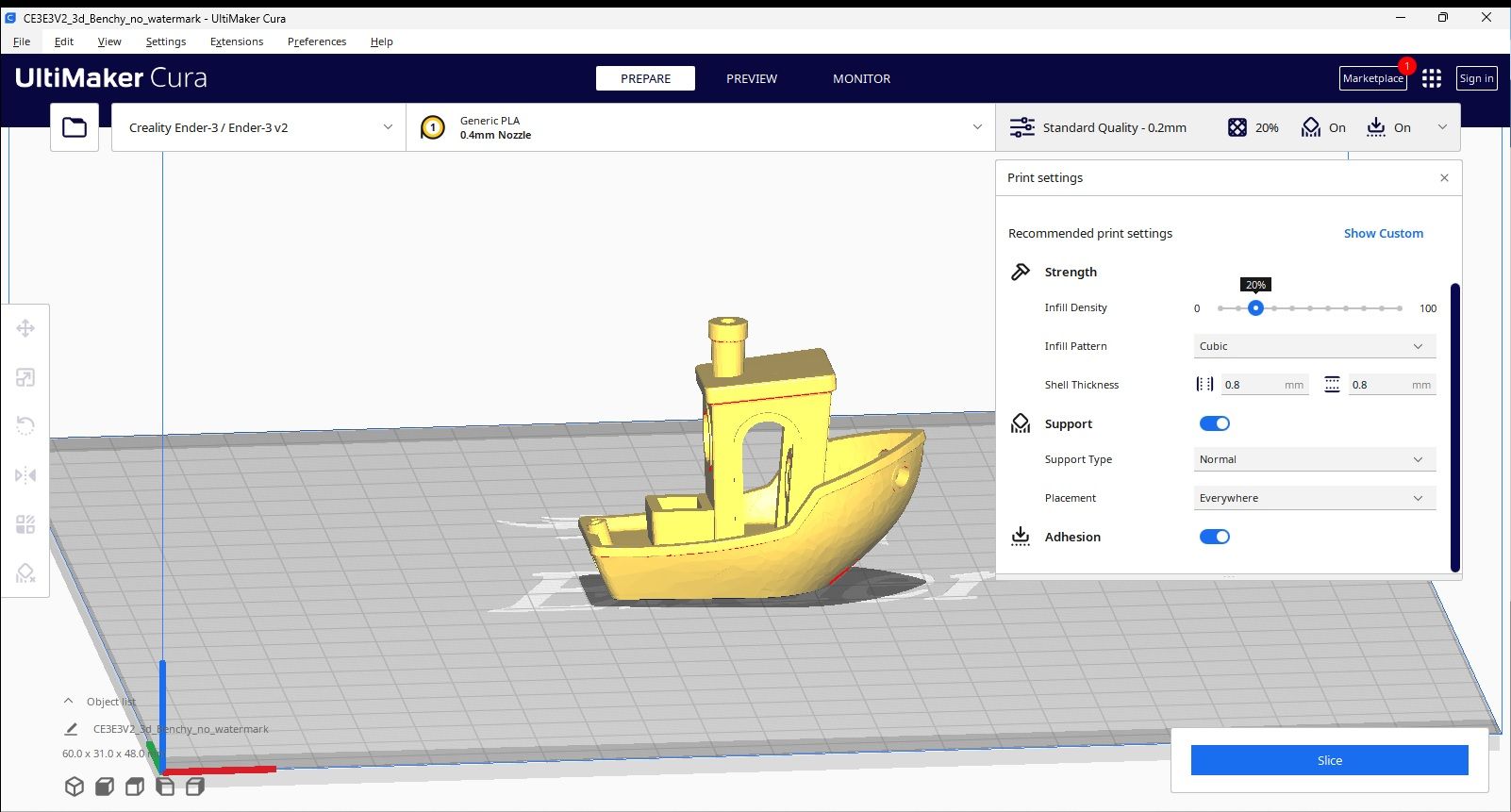Select the Support Blocker tool
Screen dimensions: 1511x812
click(x=25, y=573)
